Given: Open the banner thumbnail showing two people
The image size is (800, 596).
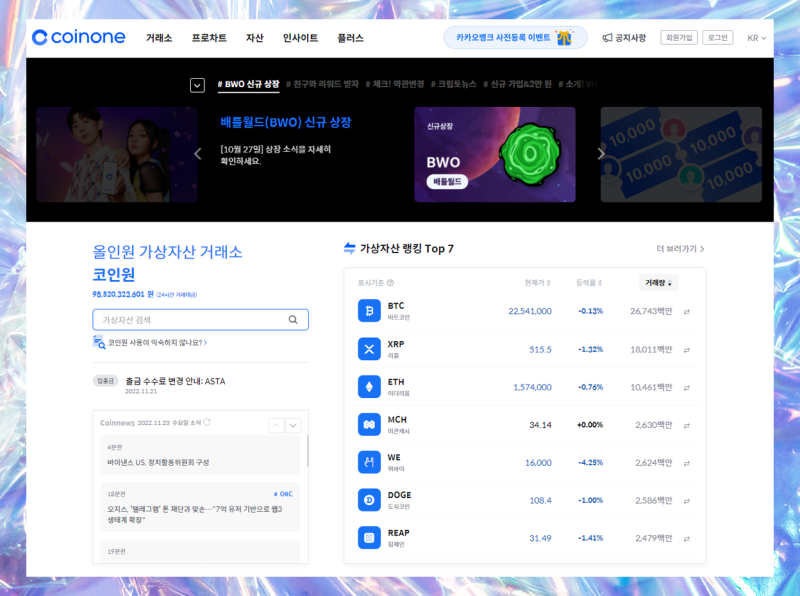Looking at the screenshot, I should (x=117, y=155).
